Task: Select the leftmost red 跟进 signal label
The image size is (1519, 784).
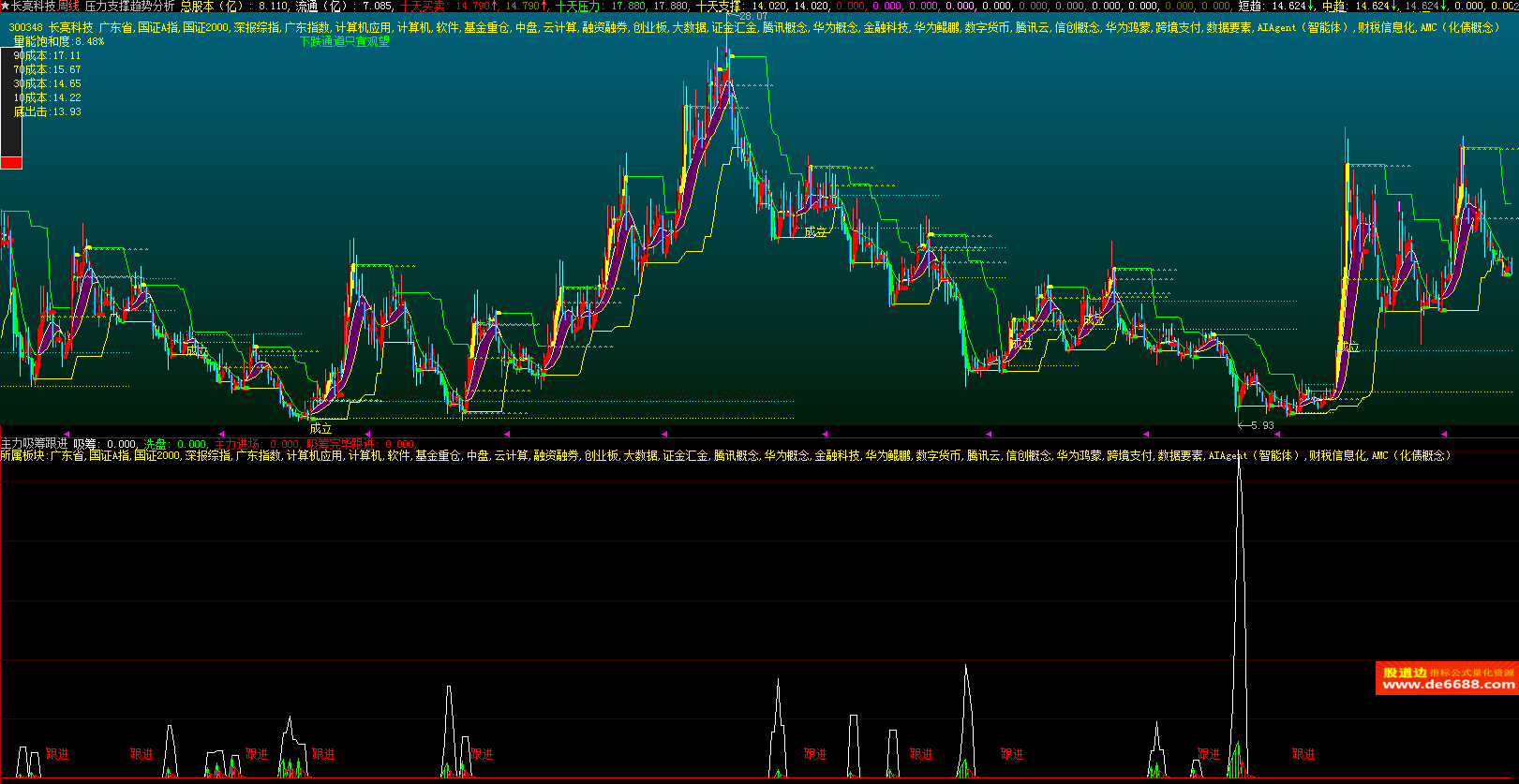Action: click(57, 754)
